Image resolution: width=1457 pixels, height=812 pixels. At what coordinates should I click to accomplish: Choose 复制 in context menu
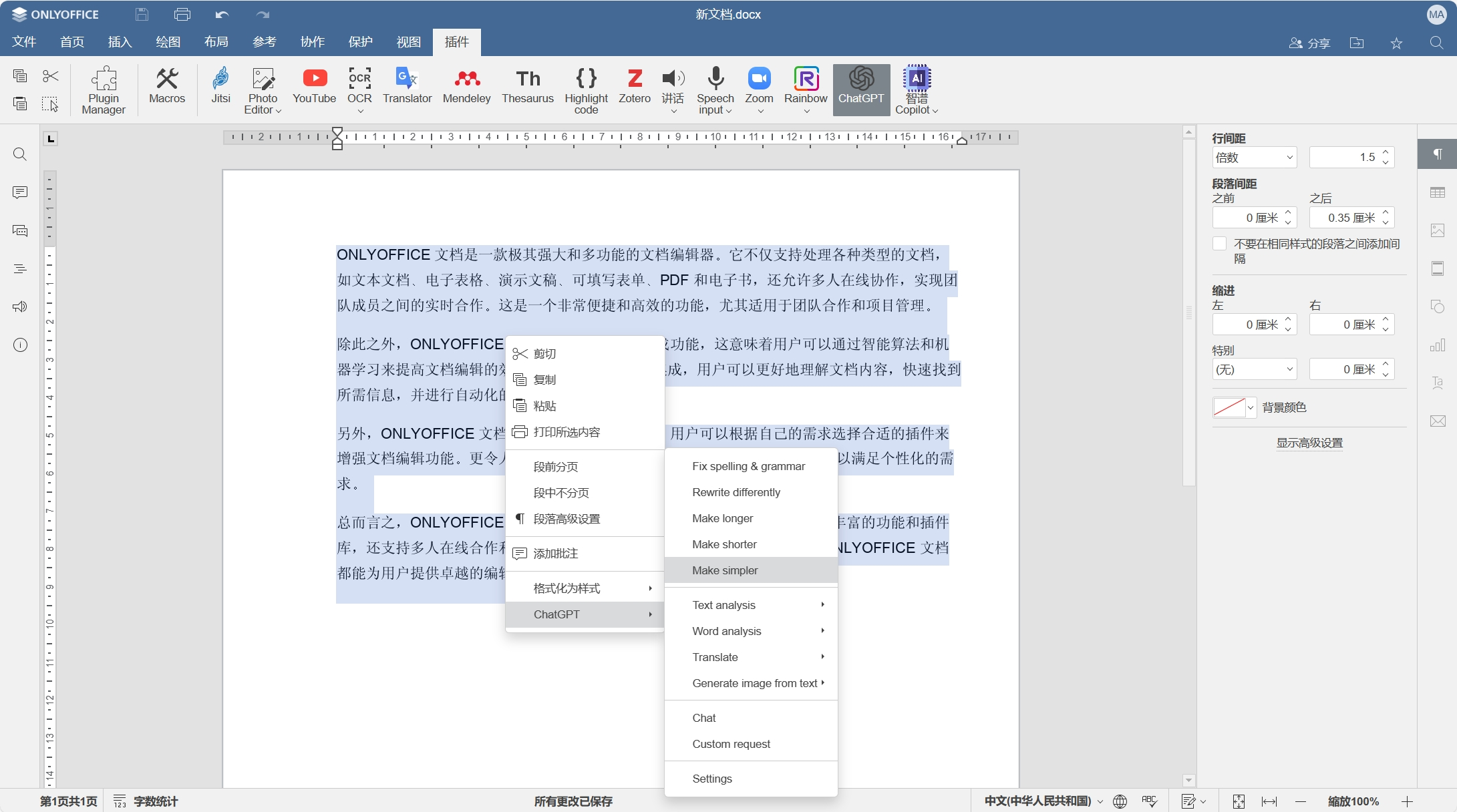pos(585,380)
